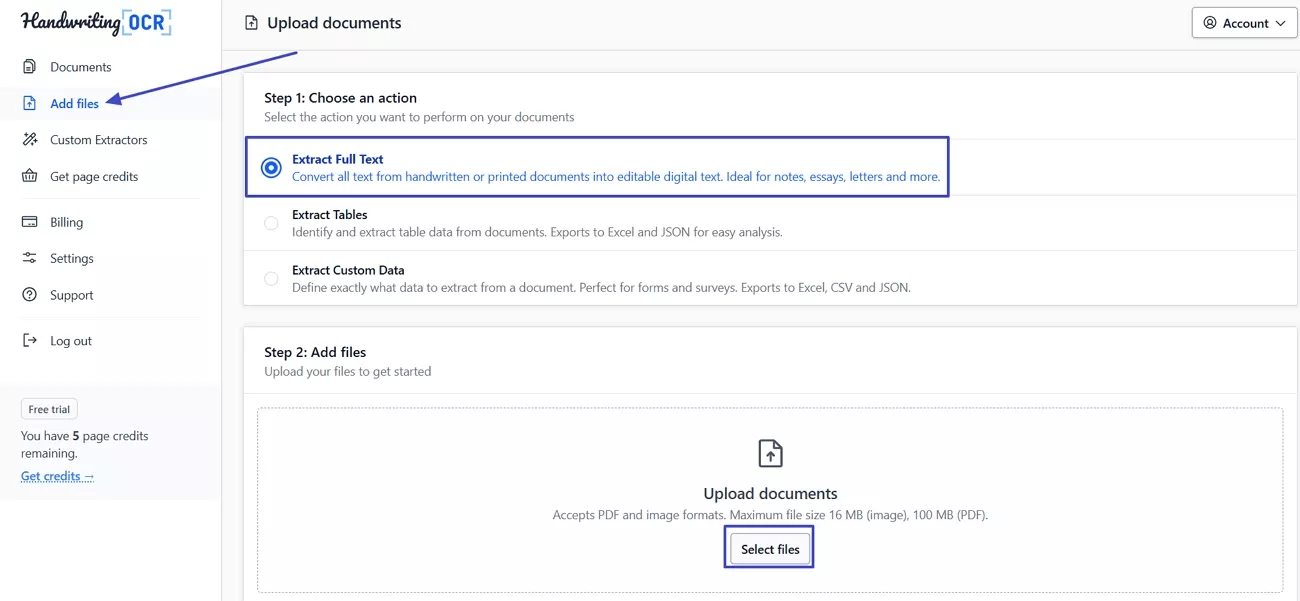Click the Log out arrow icon
Image resolution: width=1300 pixels, height=601 pixels.
(x=30, y=340)
